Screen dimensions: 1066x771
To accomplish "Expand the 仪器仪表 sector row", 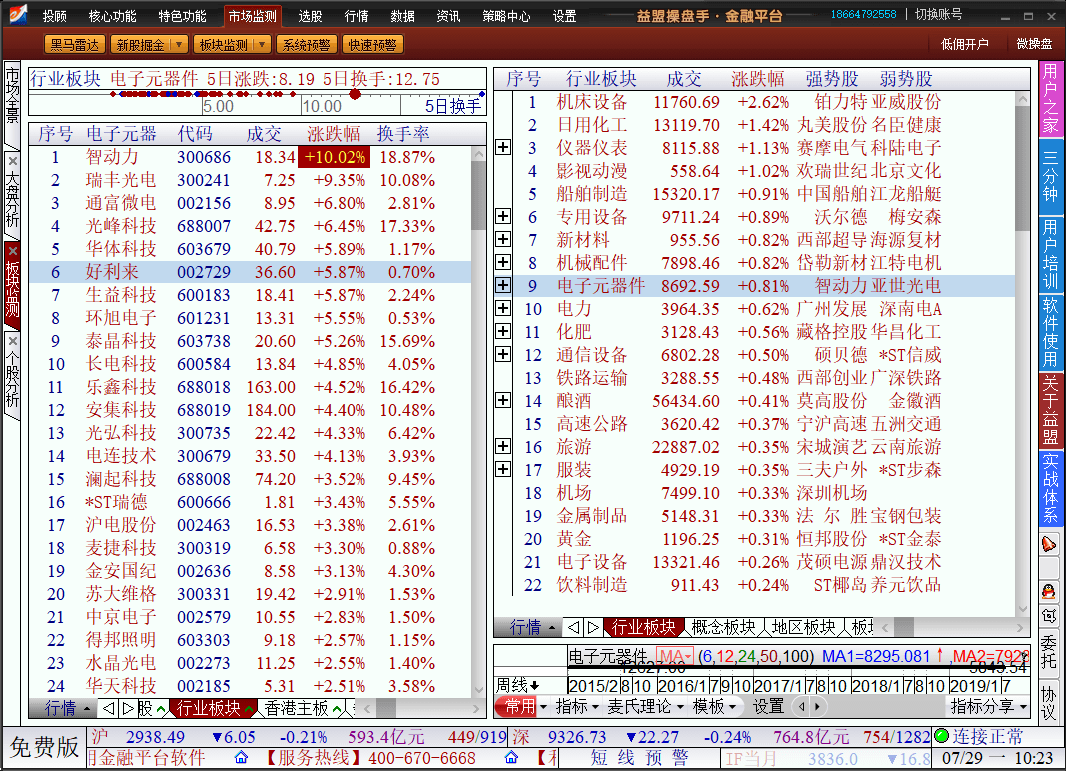I will (x=503, y=148).
